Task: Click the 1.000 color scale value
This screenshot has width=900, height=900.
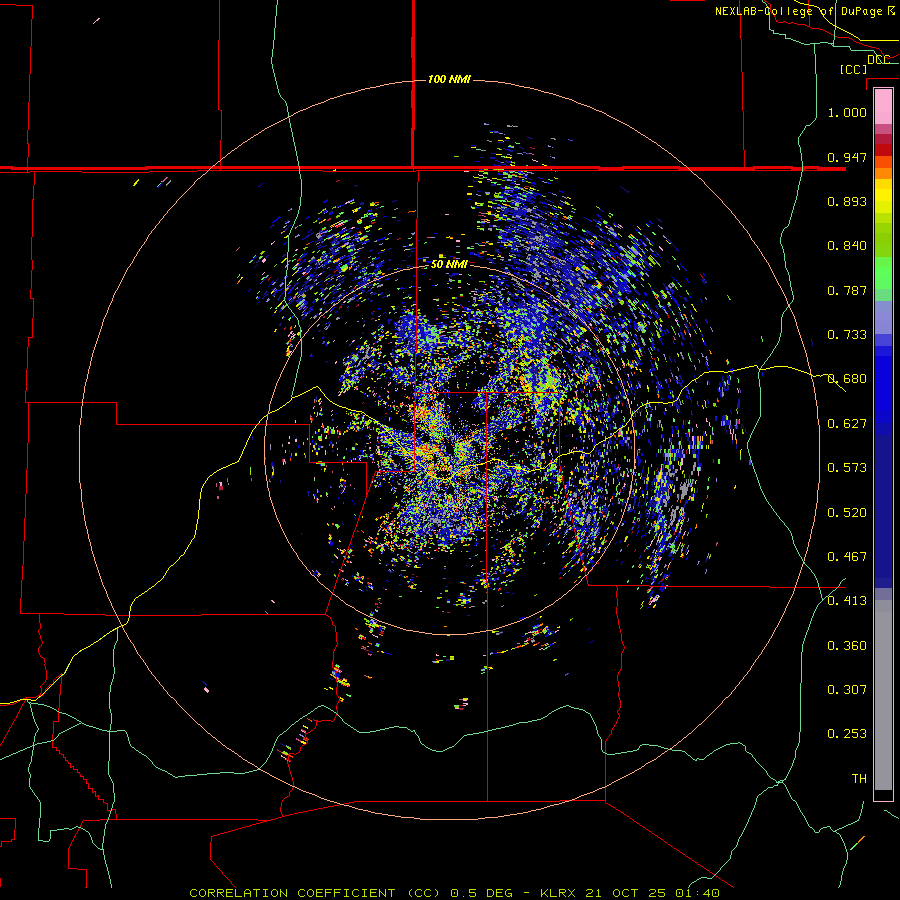Action: coord(847,112)
